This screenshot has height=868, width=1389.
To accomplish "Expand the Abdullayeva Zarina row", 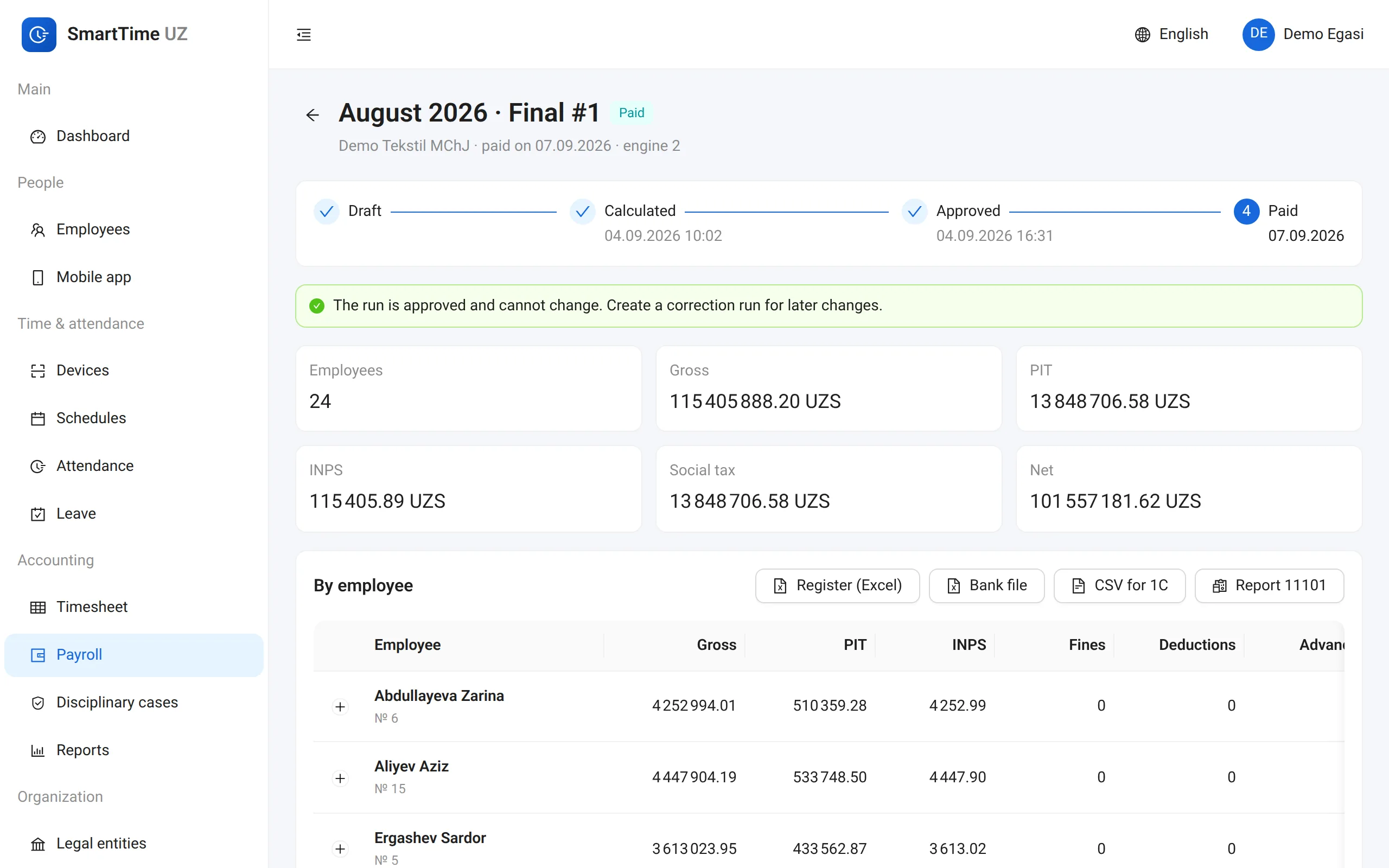I will pyautogui.click(x=340, y=707).
